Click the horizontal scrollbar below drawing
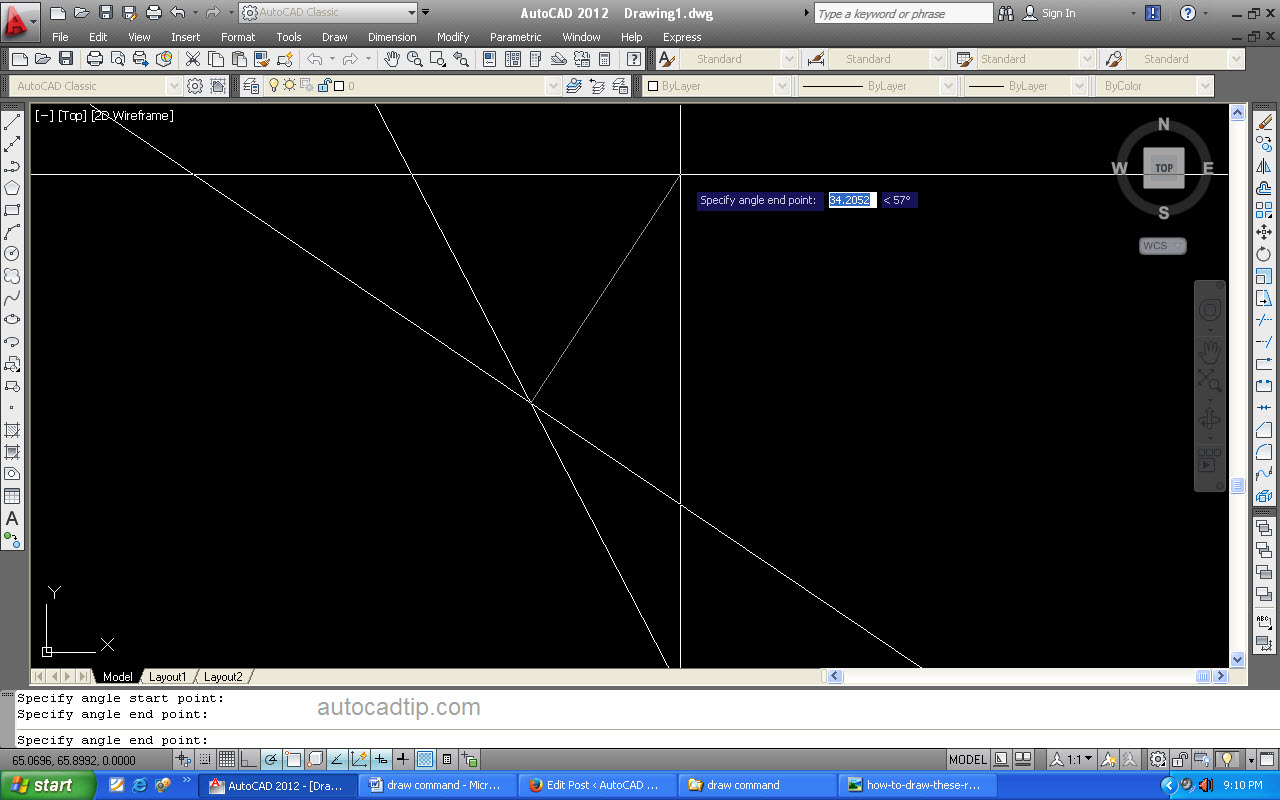 pos(1025,676)
